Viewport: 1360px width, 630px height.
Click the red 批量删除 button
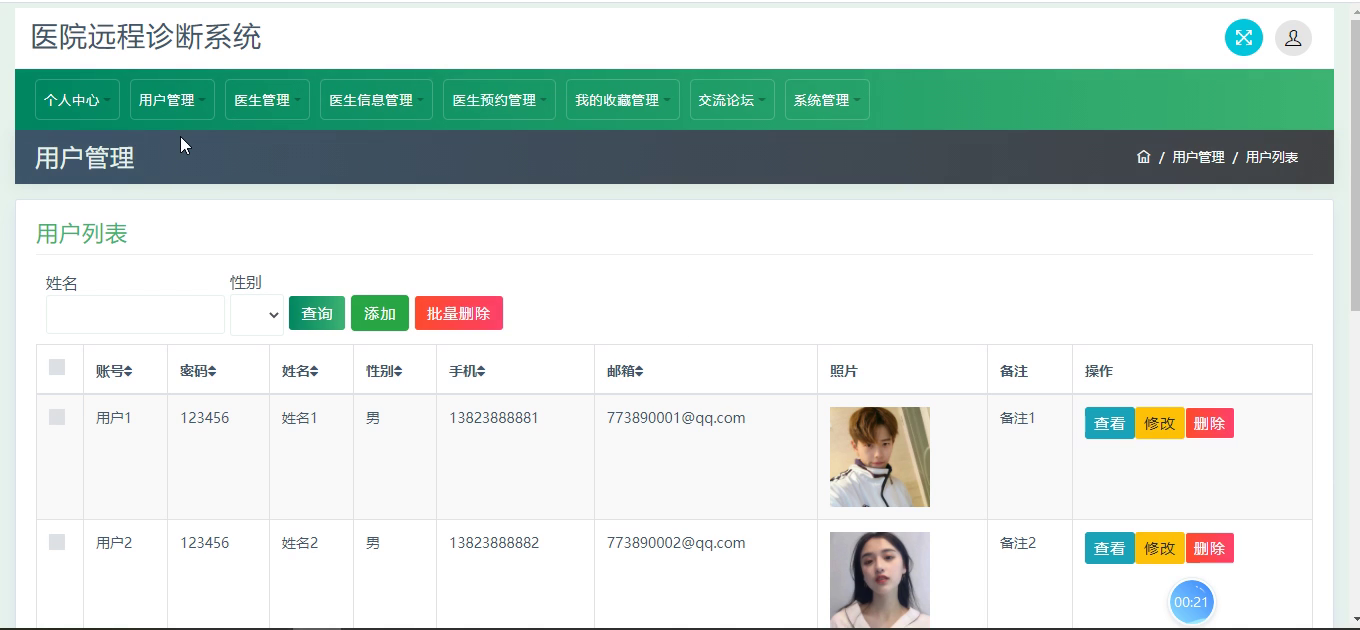459,313
